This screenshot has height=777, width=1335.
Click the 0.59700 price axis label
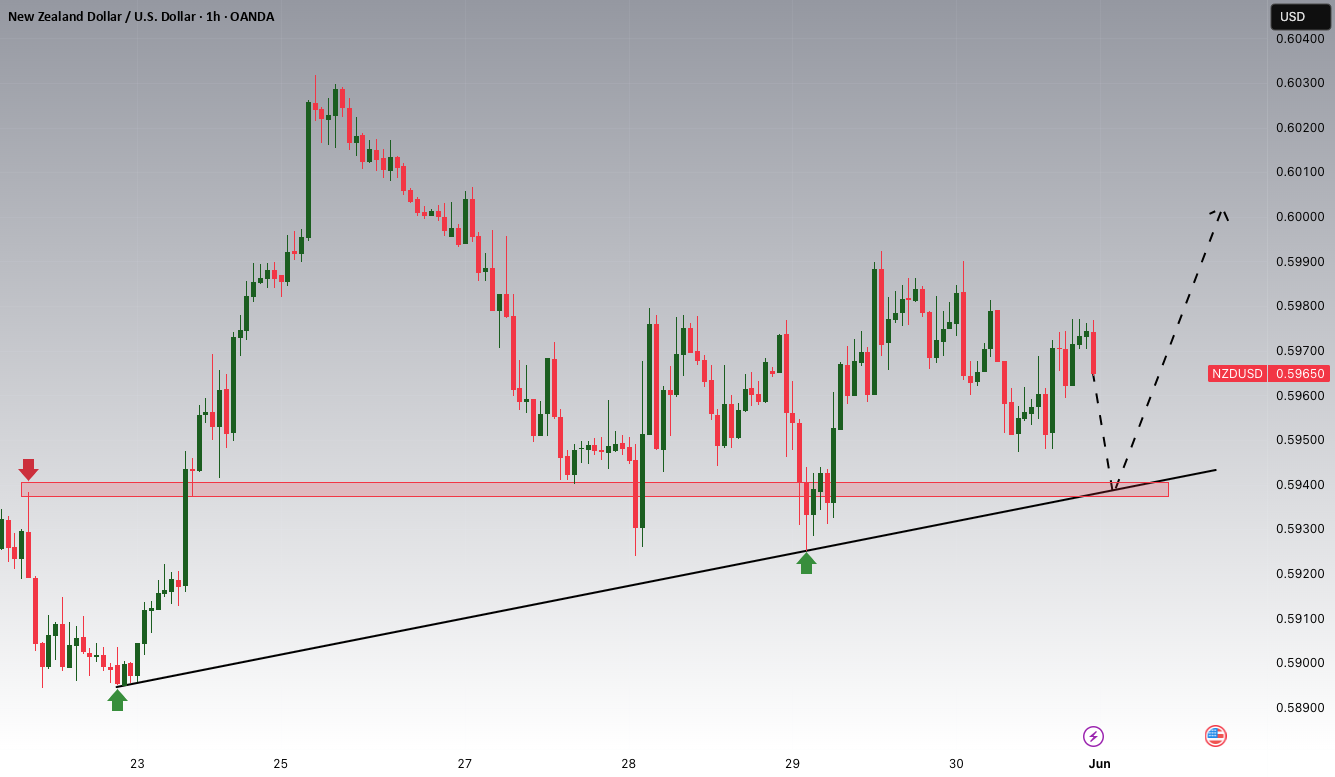click(1300, 351)
